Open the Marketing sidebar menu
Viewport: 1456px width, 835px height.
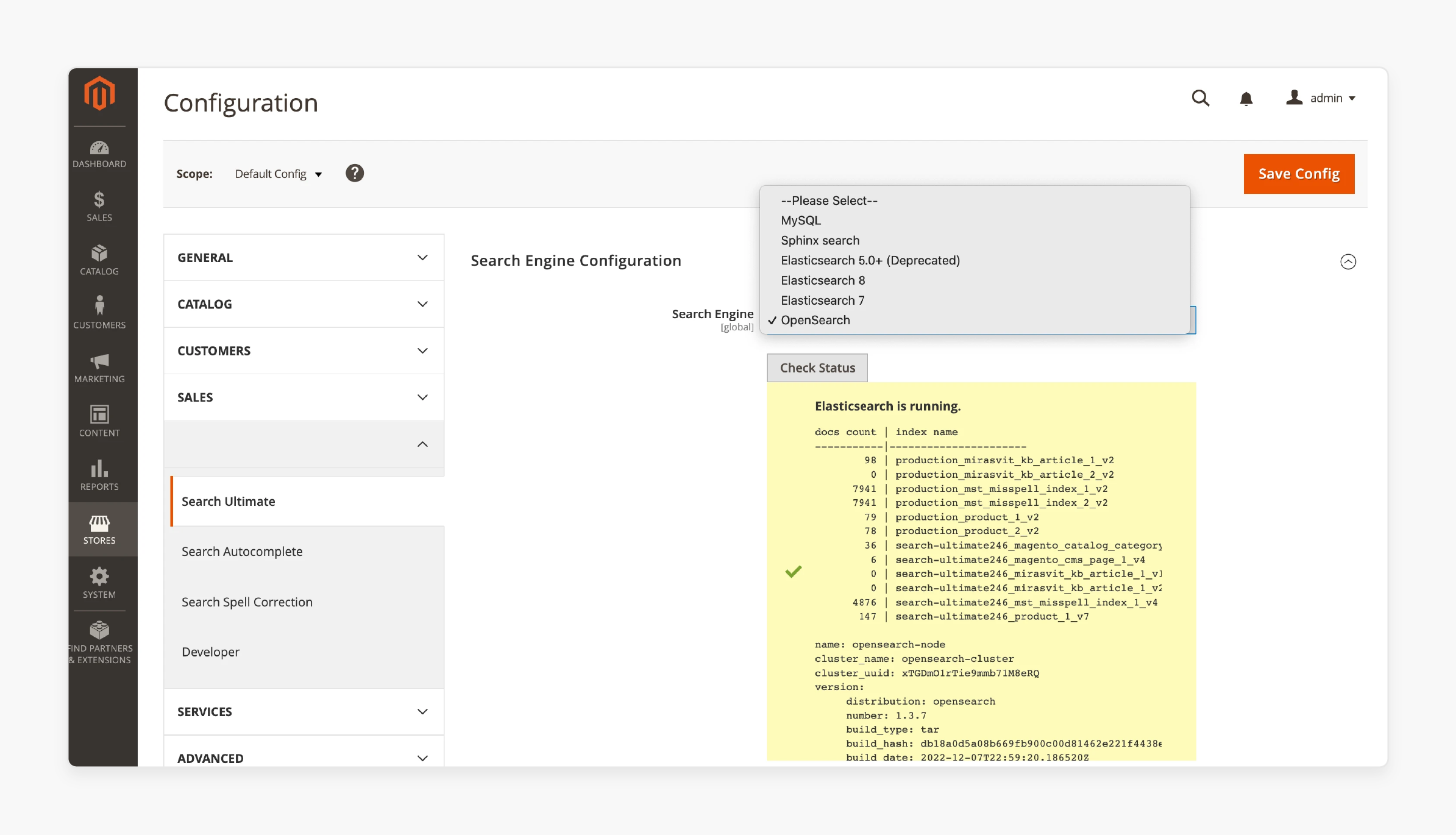pyautogui.click(x=99, y=368)
